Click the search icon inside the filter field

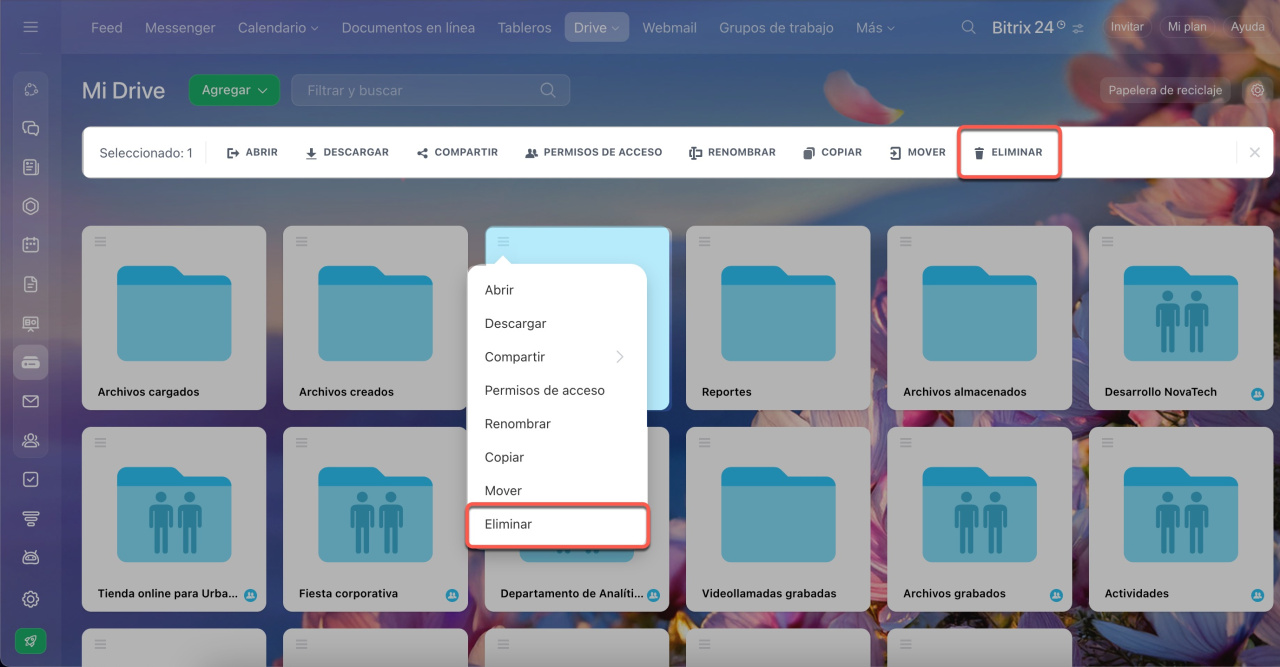(547, 90)
